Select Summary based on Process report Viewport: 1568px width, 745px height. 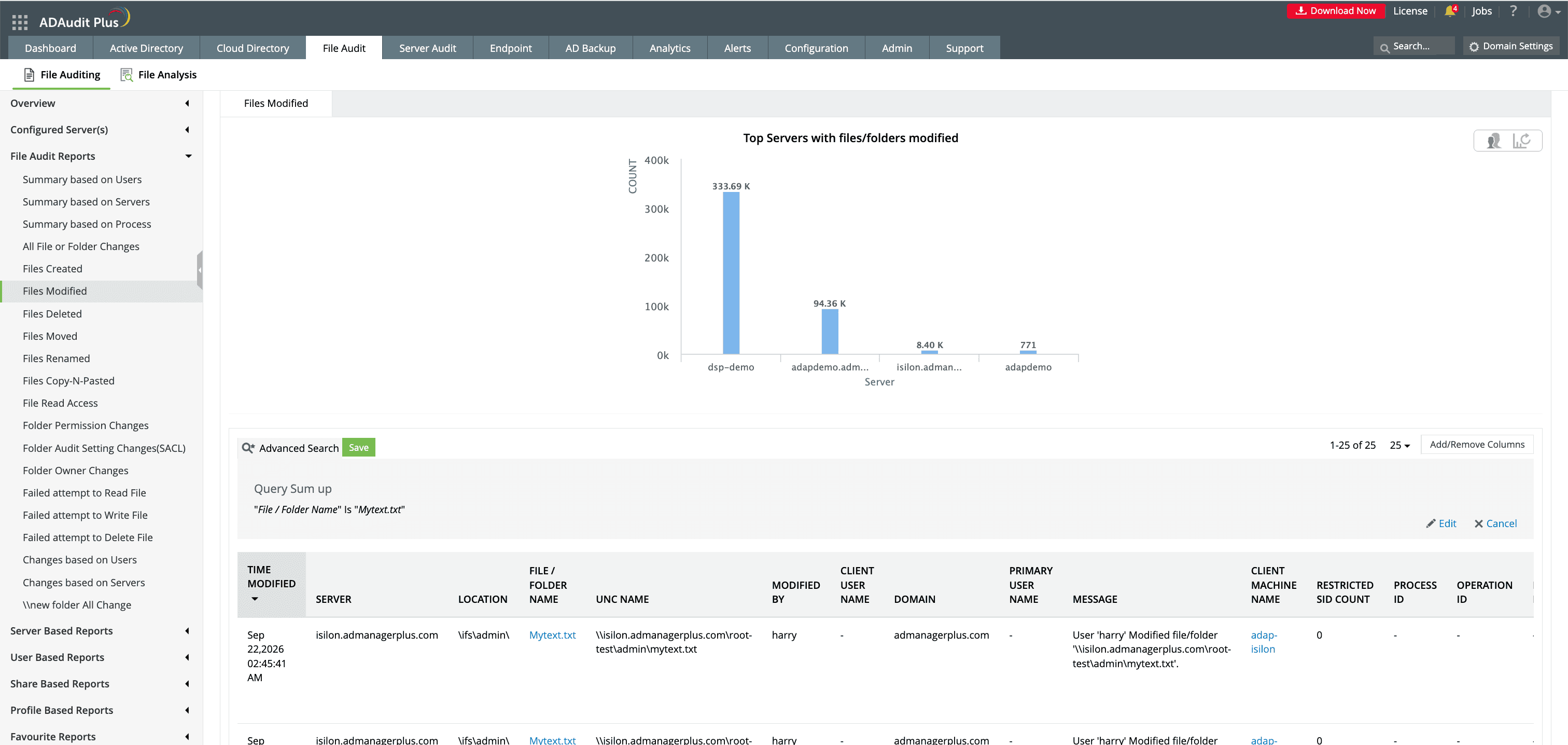87,224
